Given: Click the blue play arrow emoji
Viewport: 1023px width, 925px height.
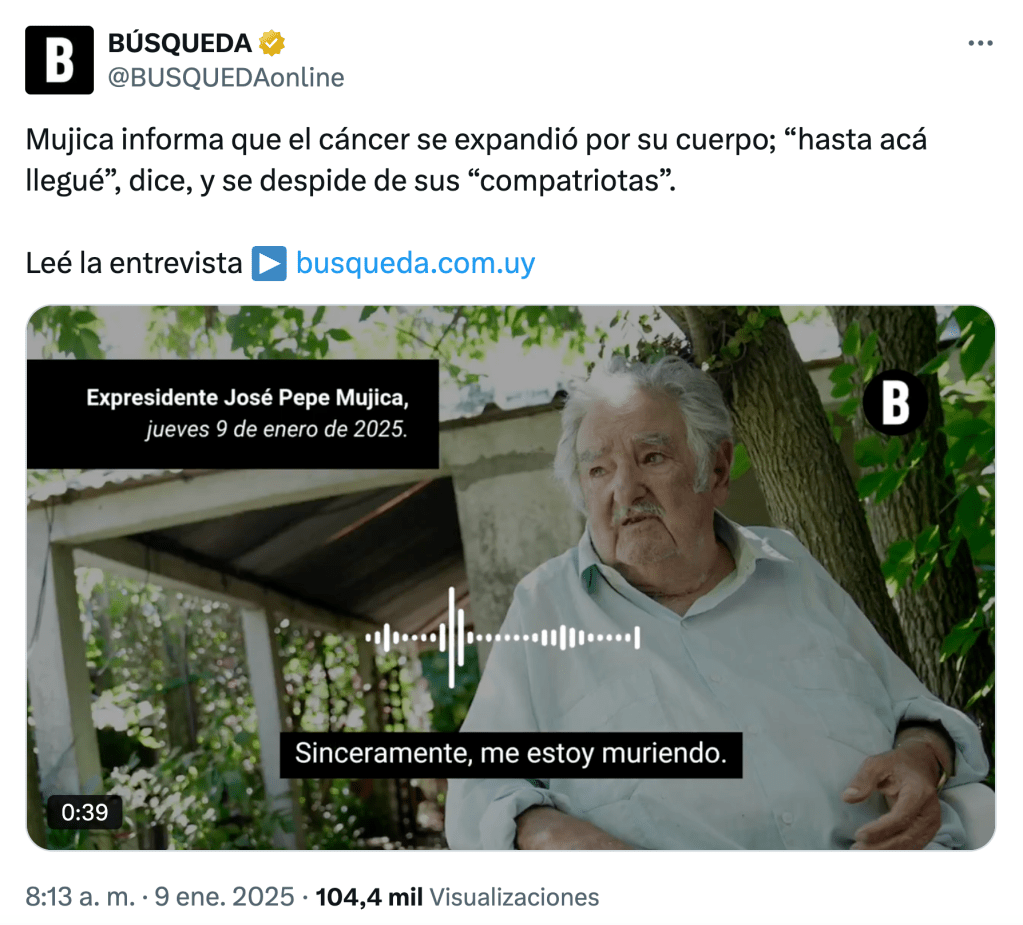Looking at the screenshot, I should click(x=269, y=264).
